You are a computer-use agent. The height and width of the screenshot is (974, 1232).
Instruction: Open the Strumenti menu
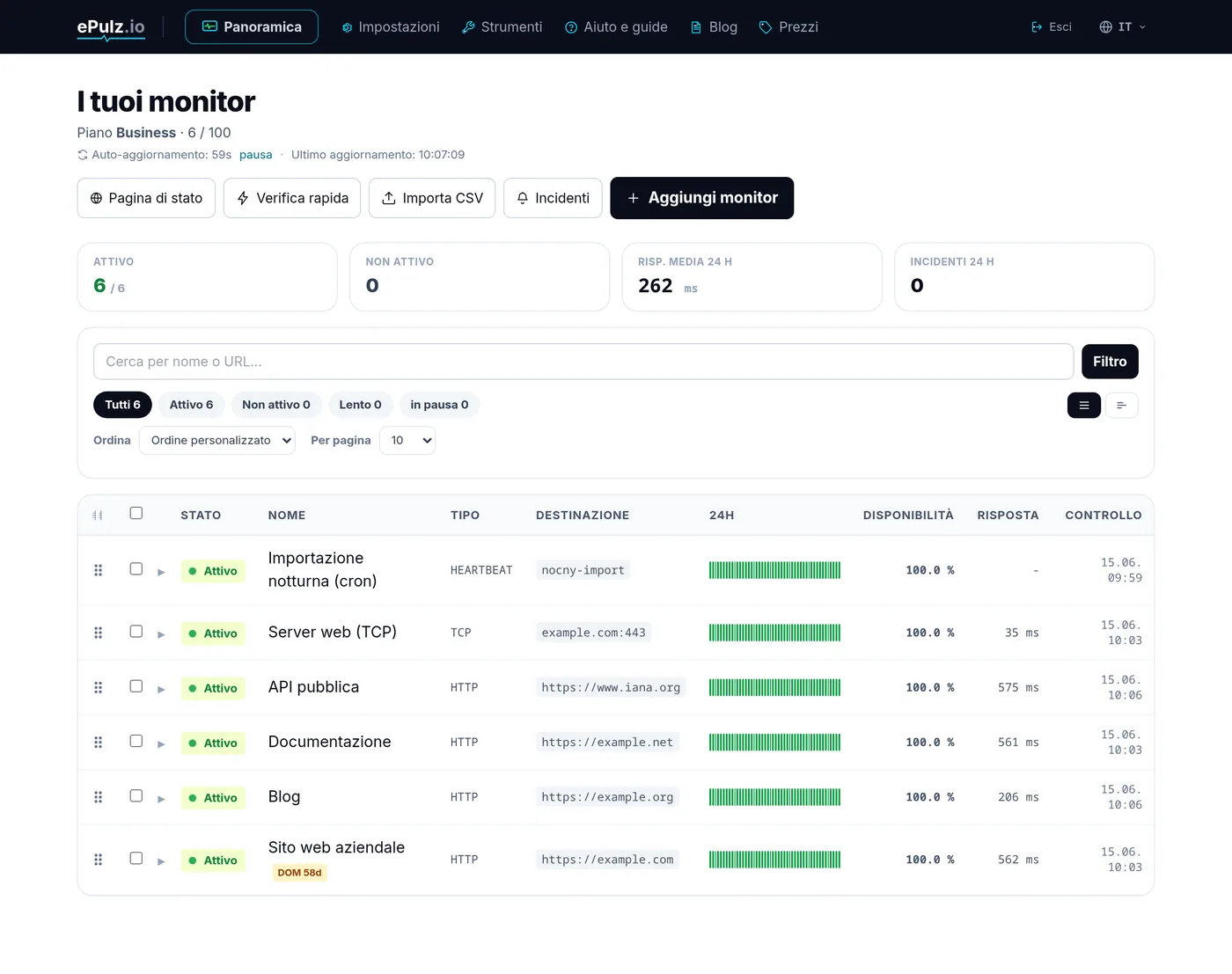point(502,27)
